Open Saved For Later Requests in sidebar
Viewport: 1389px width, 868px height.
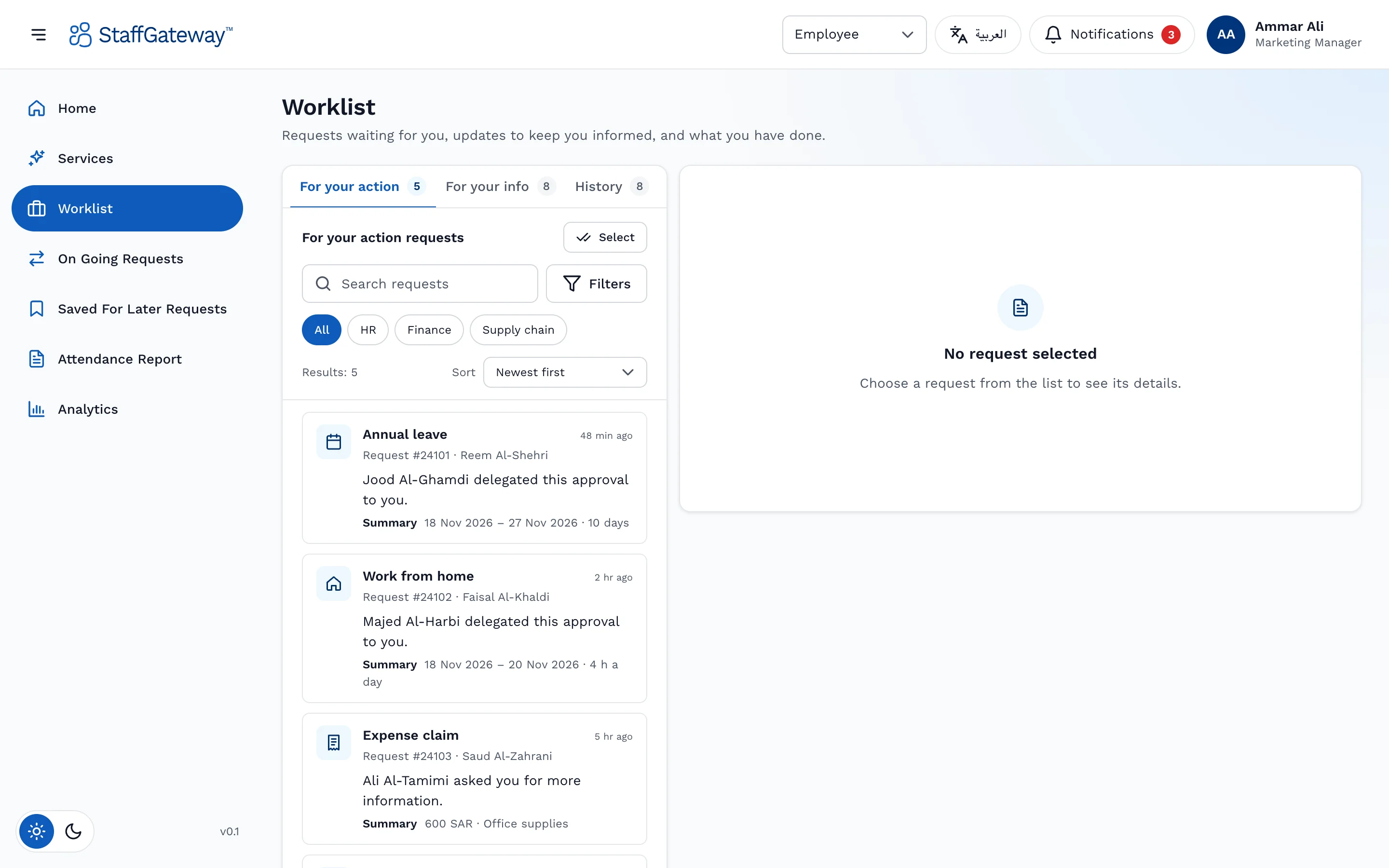127,309
